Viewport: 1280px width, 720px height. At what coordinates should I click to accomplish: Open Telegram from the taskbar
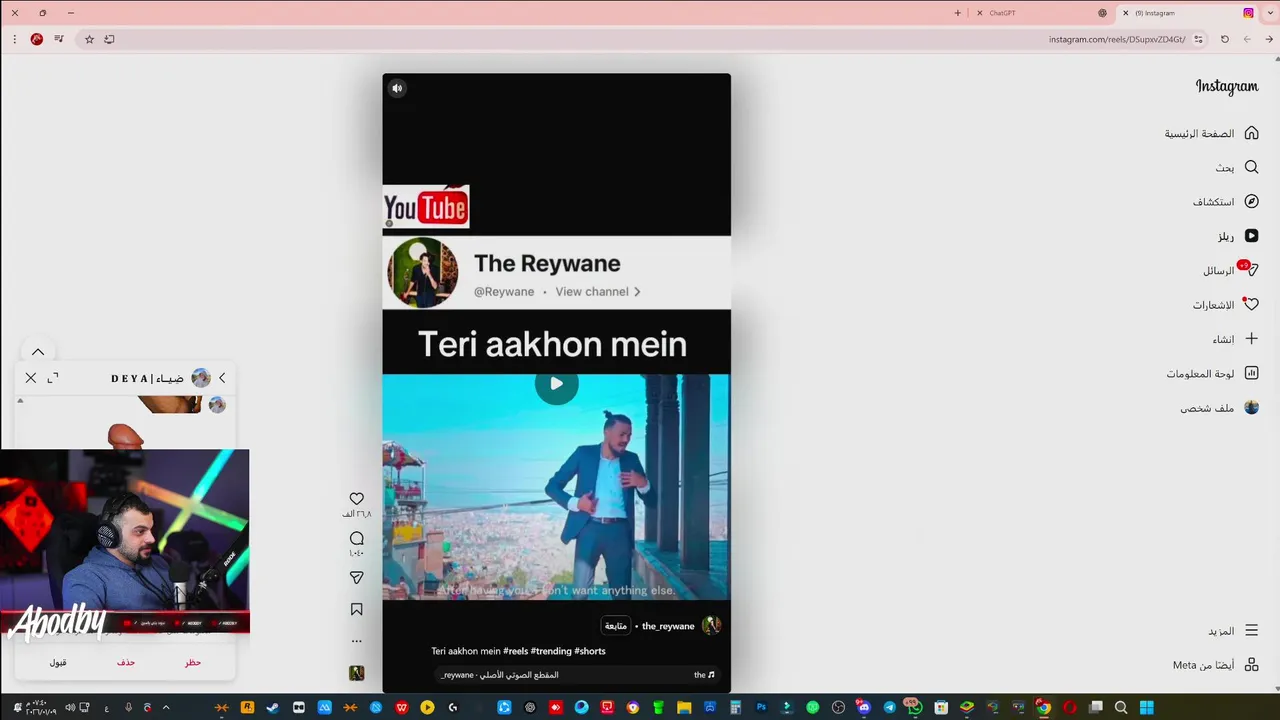(889, 707)
